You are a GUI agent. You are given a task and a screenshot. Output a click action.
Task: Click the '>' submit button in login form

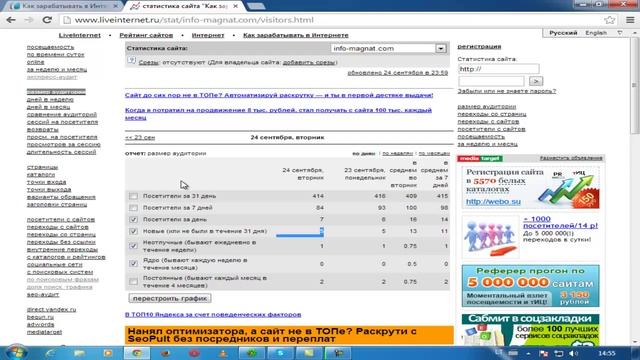[x=536, y=81]
